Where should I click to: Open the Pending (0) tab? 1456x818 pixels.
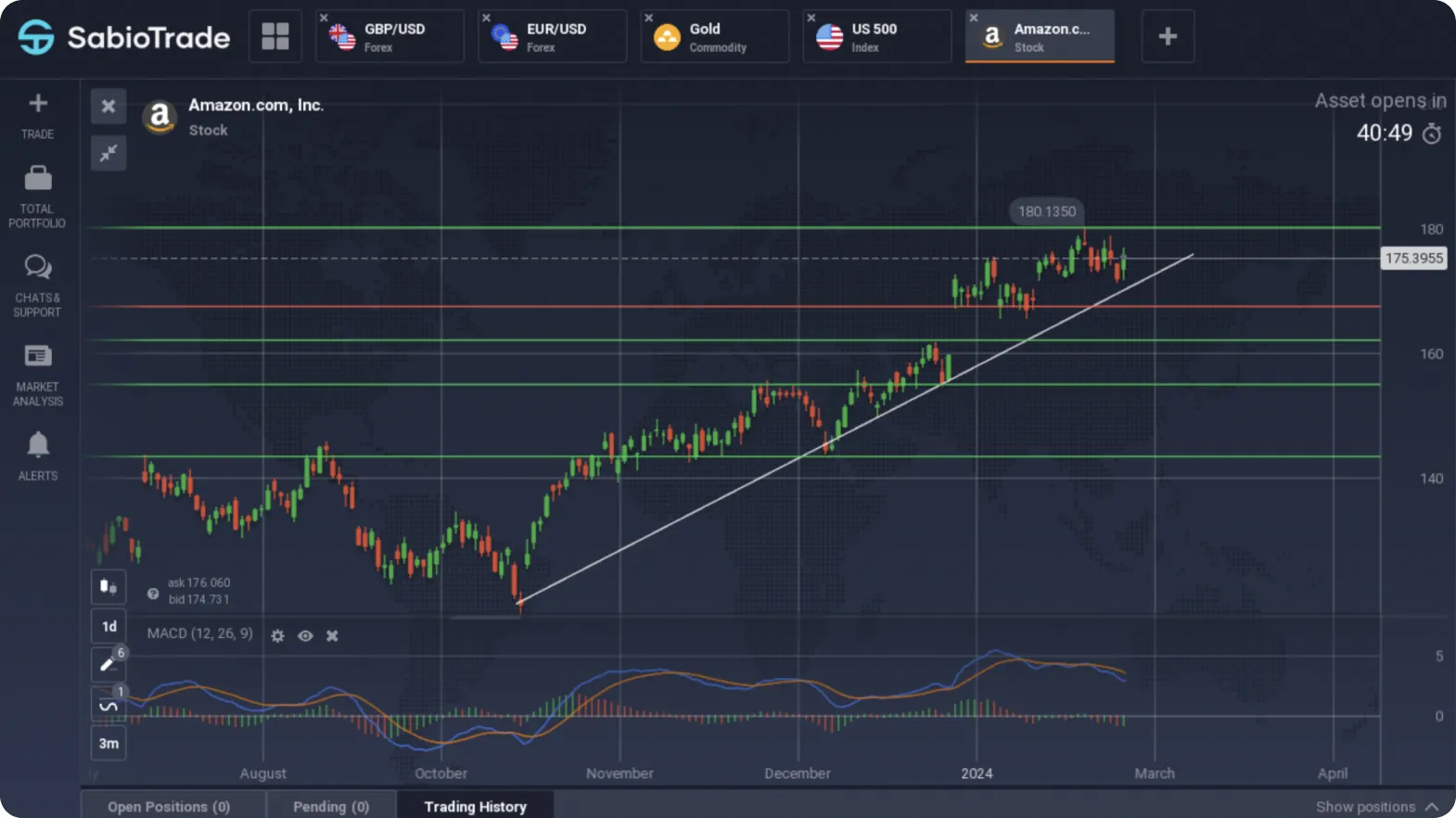331,806
